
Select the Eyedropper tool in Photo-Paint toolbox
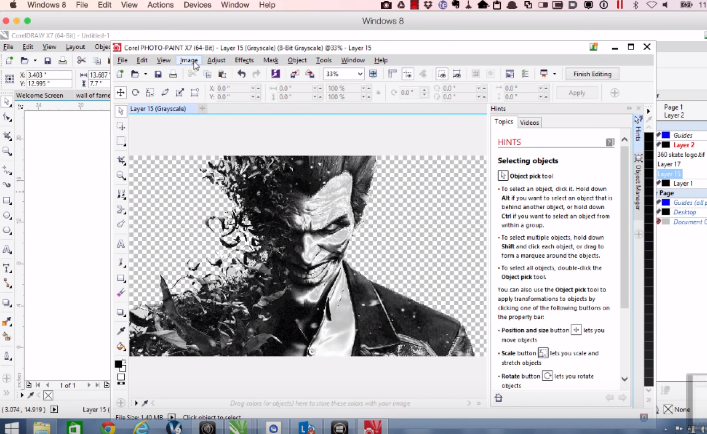pyautogui.click(x=121, y=330)
